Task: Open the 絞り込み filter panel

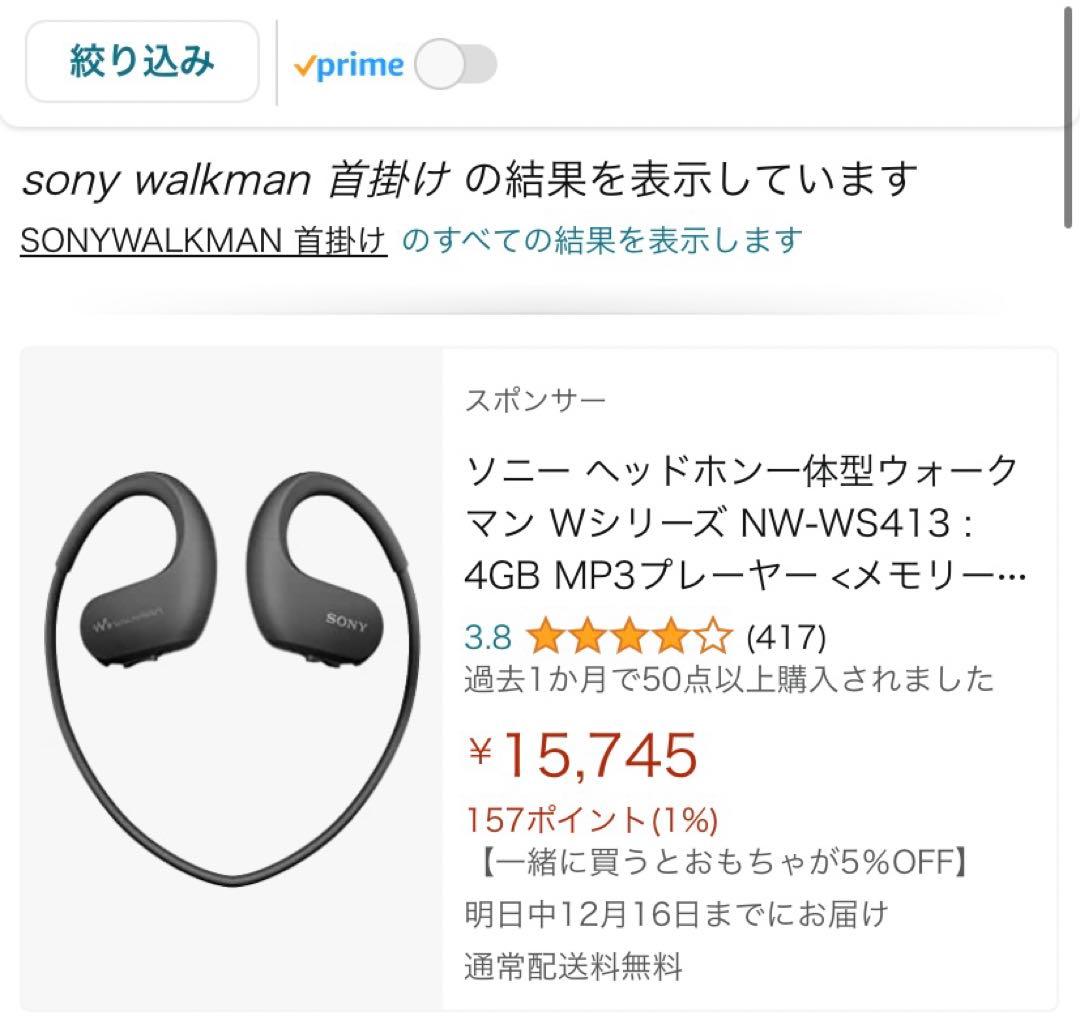Action: click(140, 60)
